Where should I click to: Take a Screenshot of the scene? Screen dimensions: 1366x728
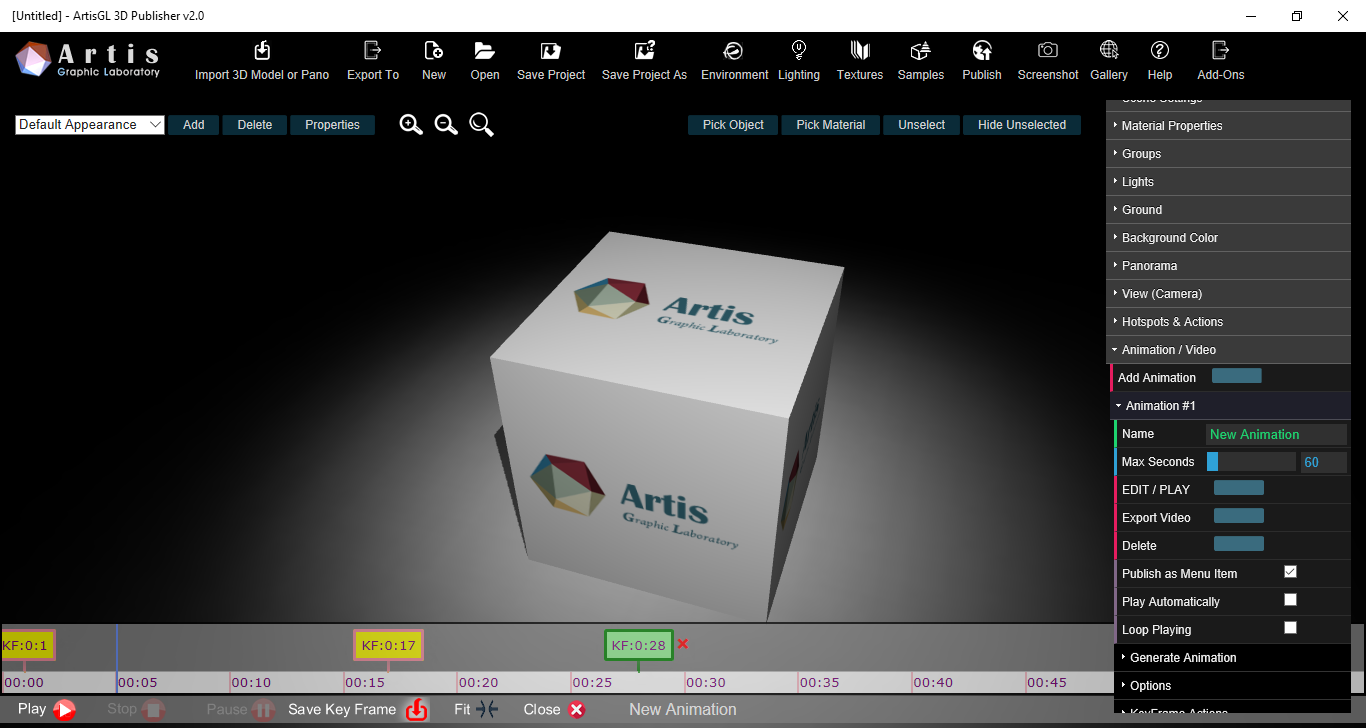1048,61
